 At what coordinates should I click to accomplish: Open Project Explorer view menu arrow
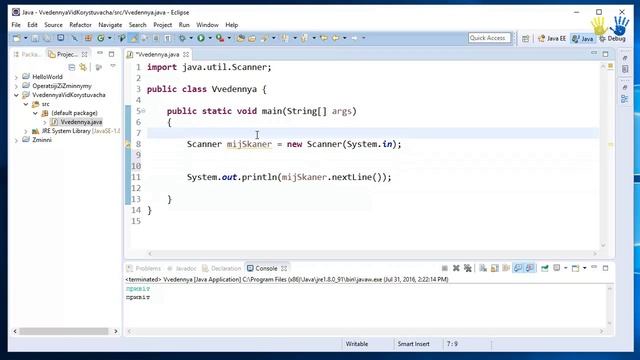coord(113,67)
